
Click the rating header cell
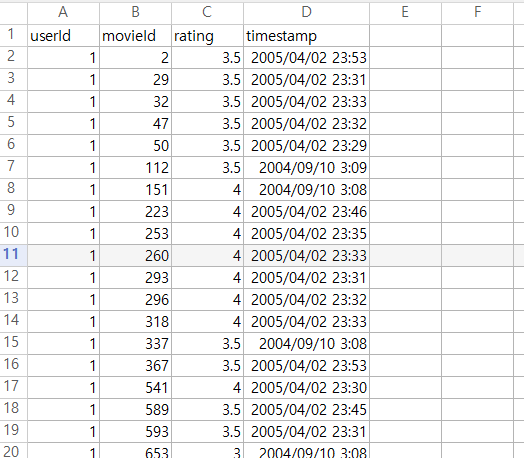(x=207, y=35)
